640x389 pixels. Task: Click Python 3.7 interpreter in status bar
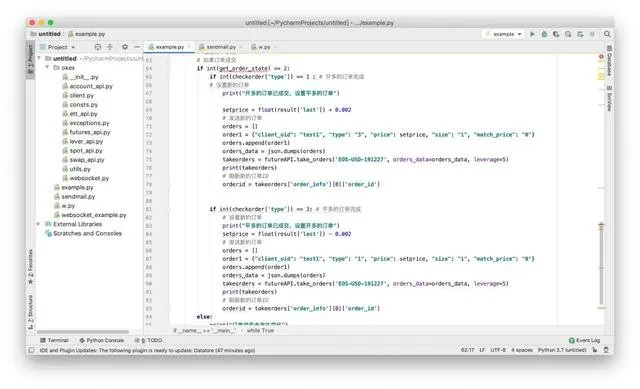coord(562,350)
